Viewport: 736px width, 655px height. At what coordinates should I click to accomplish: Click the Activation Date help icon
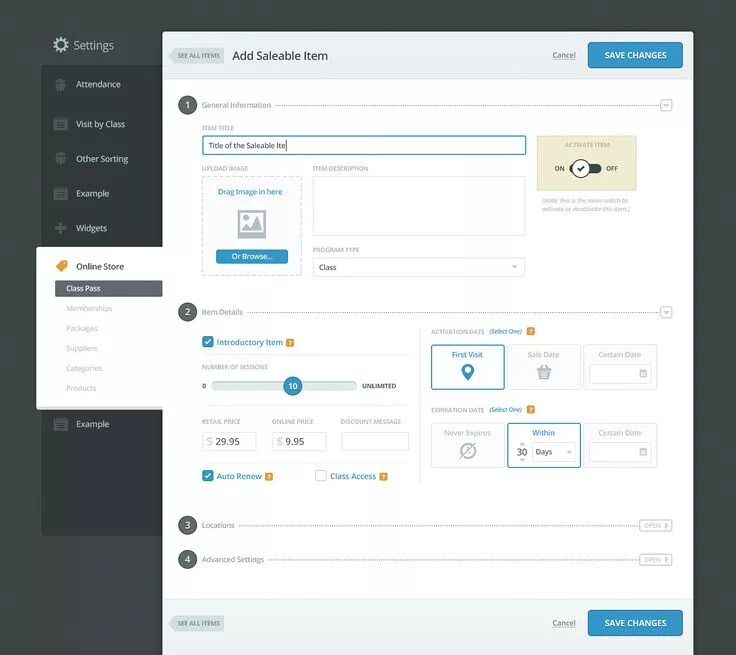click(530, 331)
